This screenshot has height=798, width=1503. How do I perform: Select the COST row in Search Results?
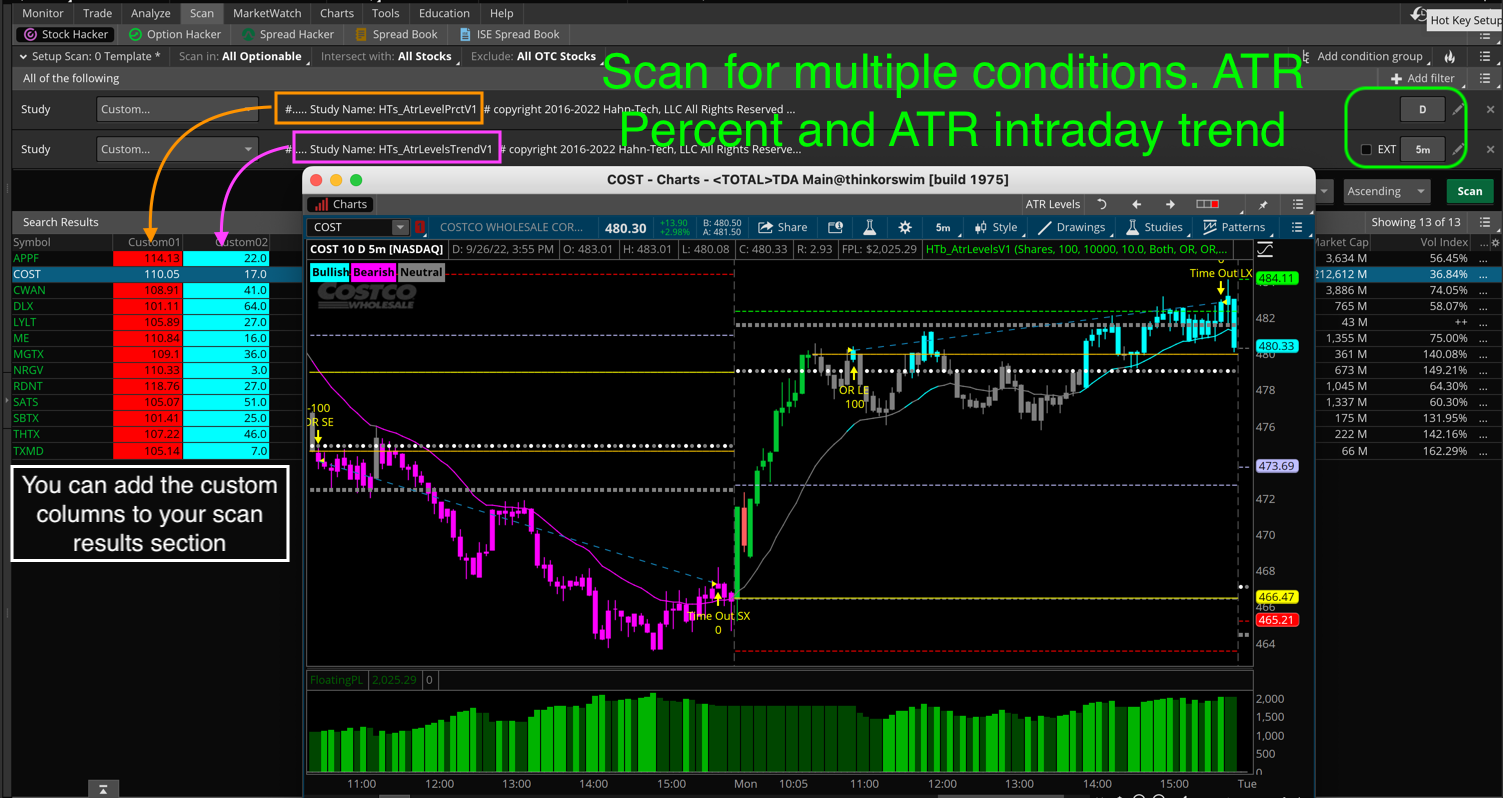156,274
